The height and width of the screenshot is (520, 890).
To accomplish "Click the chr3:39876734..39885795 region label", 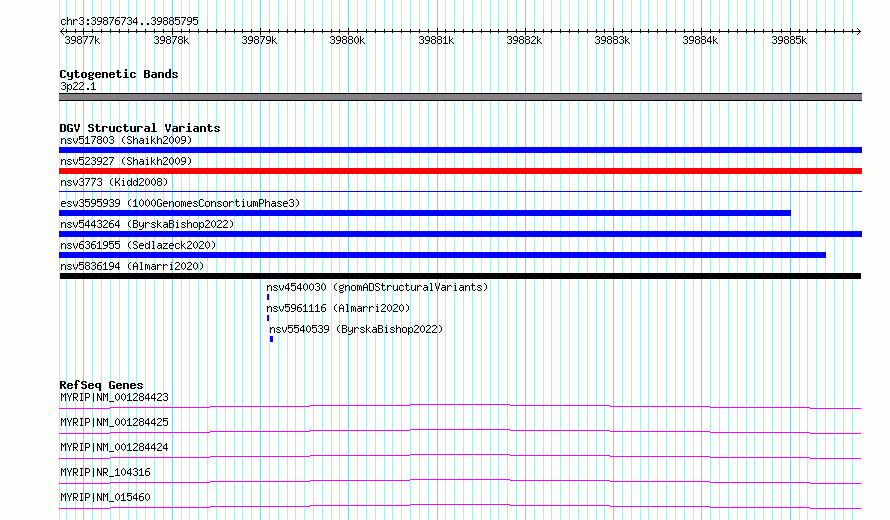I will [x=129, y=21].
